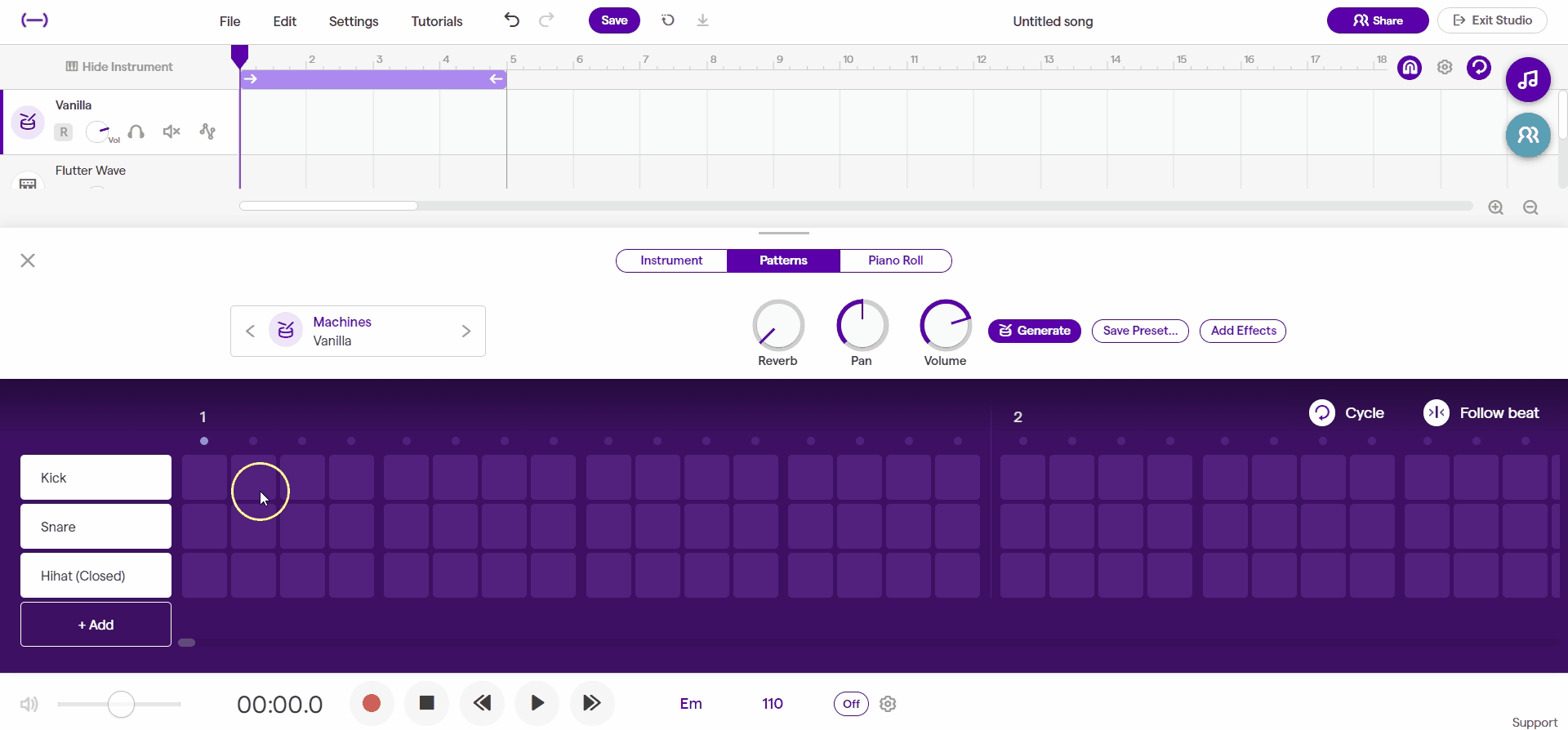This screenshot has height=730, width=1568.
Task: Save the song
Action: (x=614, y=20)
